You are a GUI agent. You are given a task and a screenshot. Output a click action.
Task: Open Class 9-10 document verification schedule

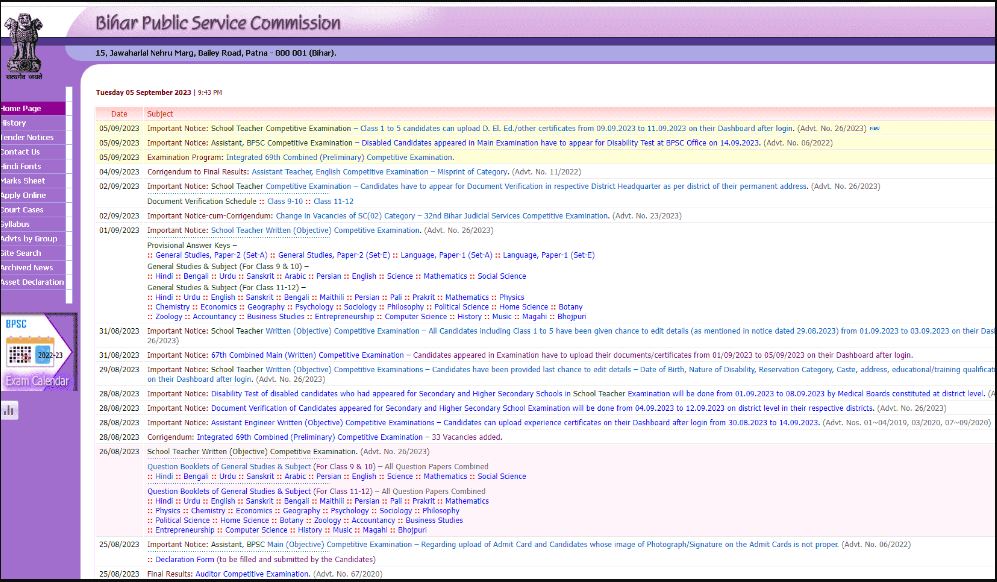click(286, 201)
